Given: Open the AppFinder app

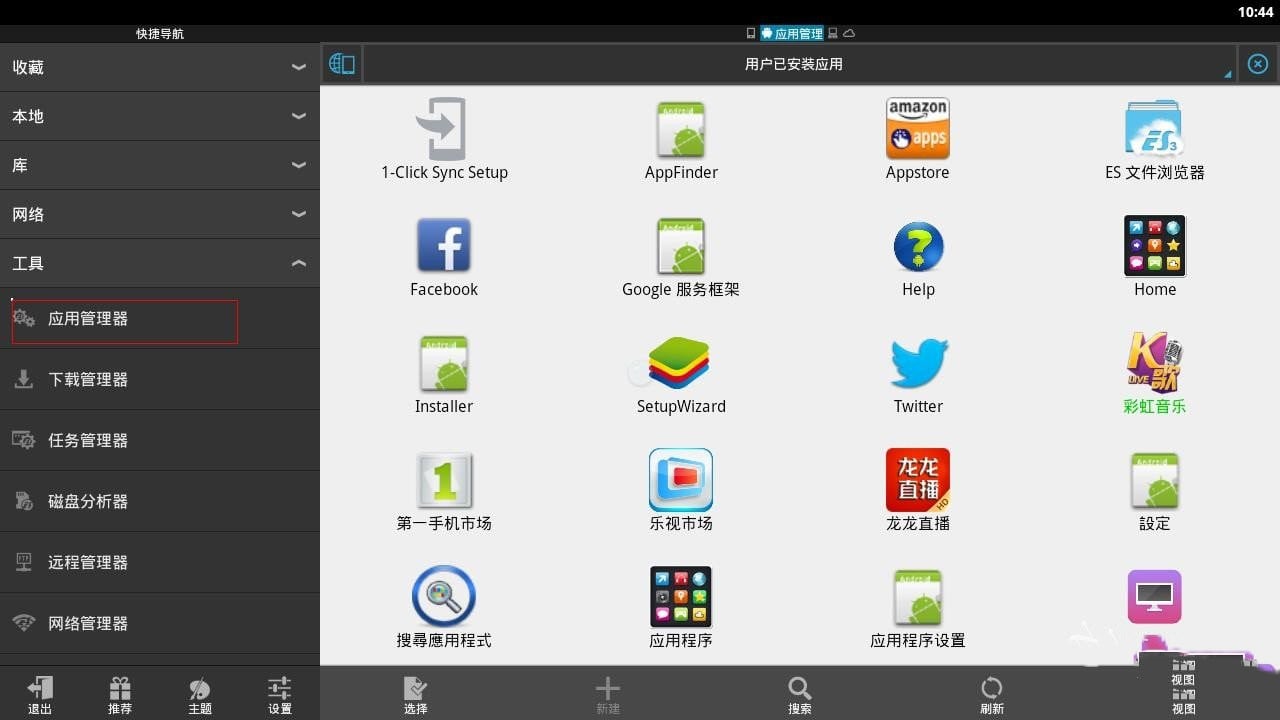Looking at the screenshot, I should pos(681,129).
